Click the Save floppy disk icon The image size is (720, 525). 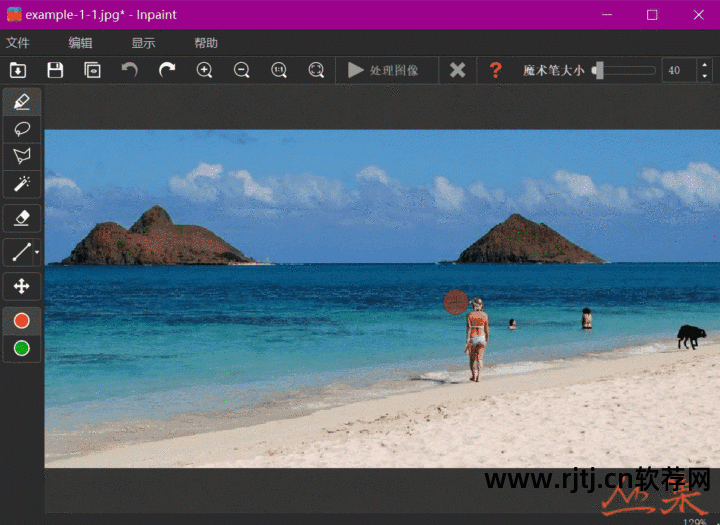(55, 70)
